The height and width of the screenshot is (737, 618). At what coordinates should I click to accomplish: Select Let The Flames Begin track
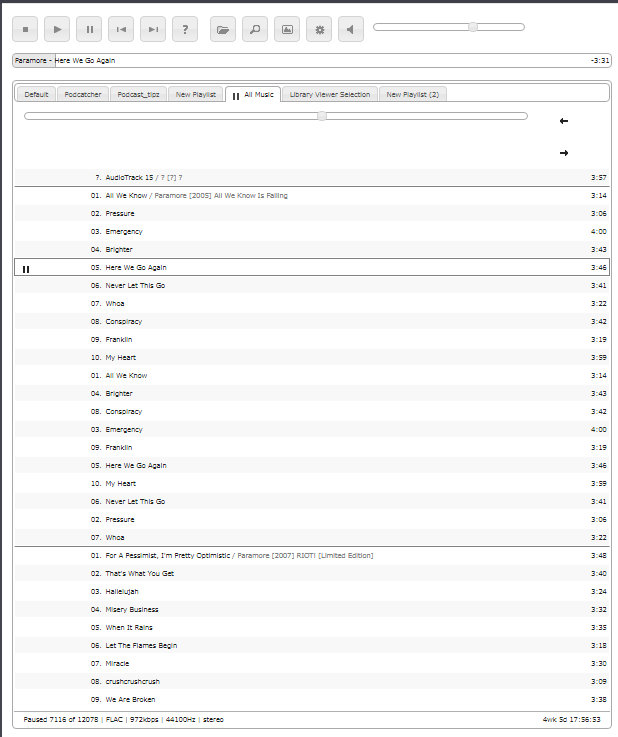tap(312, 645)
